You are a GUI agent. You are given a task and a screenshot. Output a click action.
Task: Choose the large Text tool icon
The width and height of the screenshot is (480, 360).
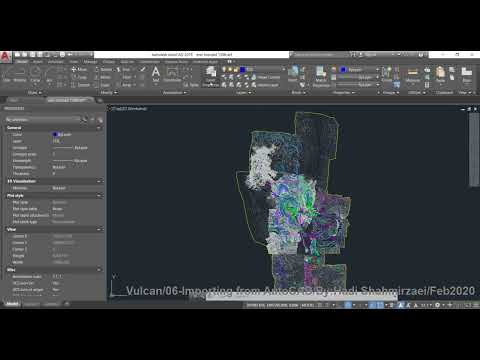coord(156,74)
